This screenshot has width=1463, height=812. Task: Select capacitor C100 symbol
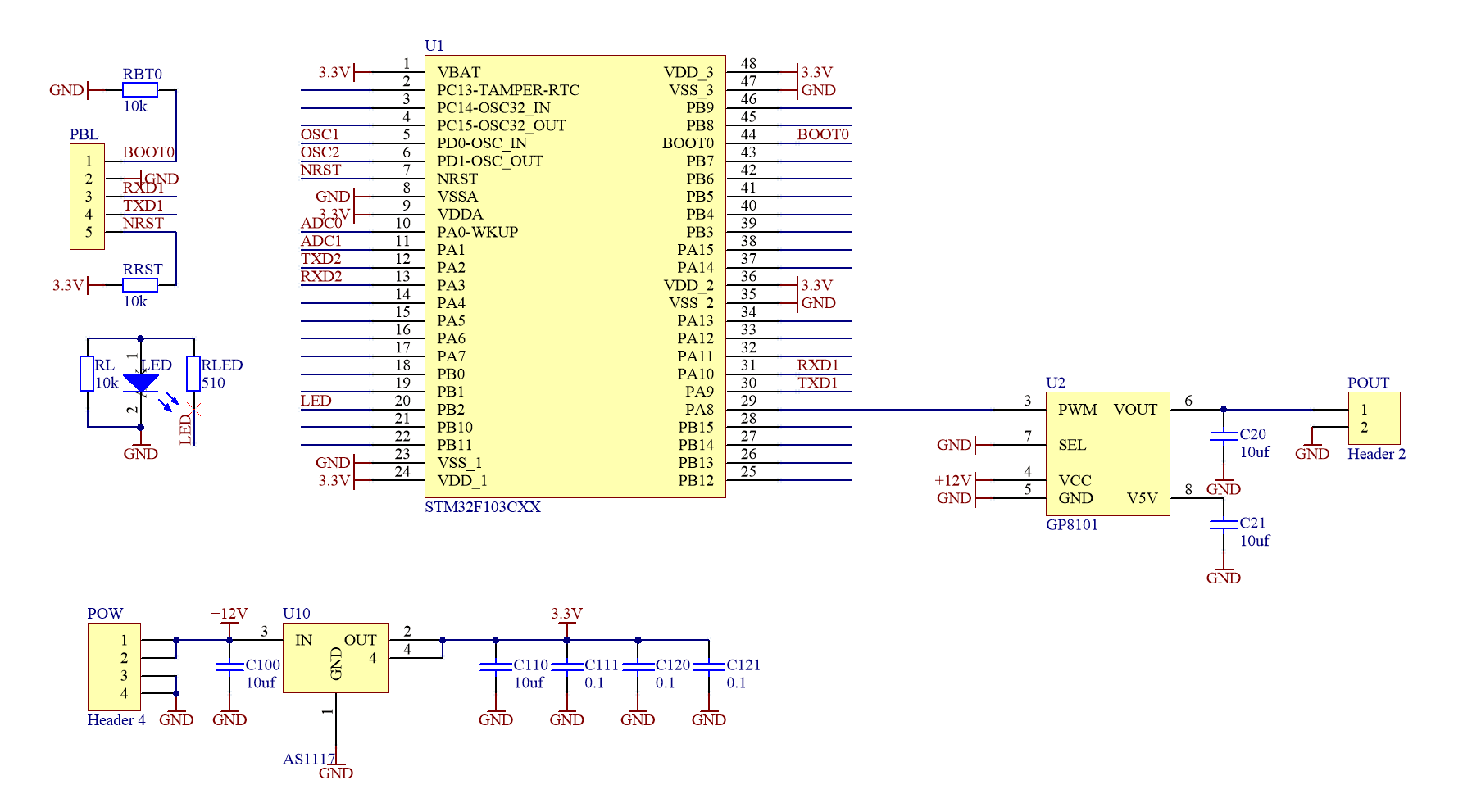pos(229,666)
